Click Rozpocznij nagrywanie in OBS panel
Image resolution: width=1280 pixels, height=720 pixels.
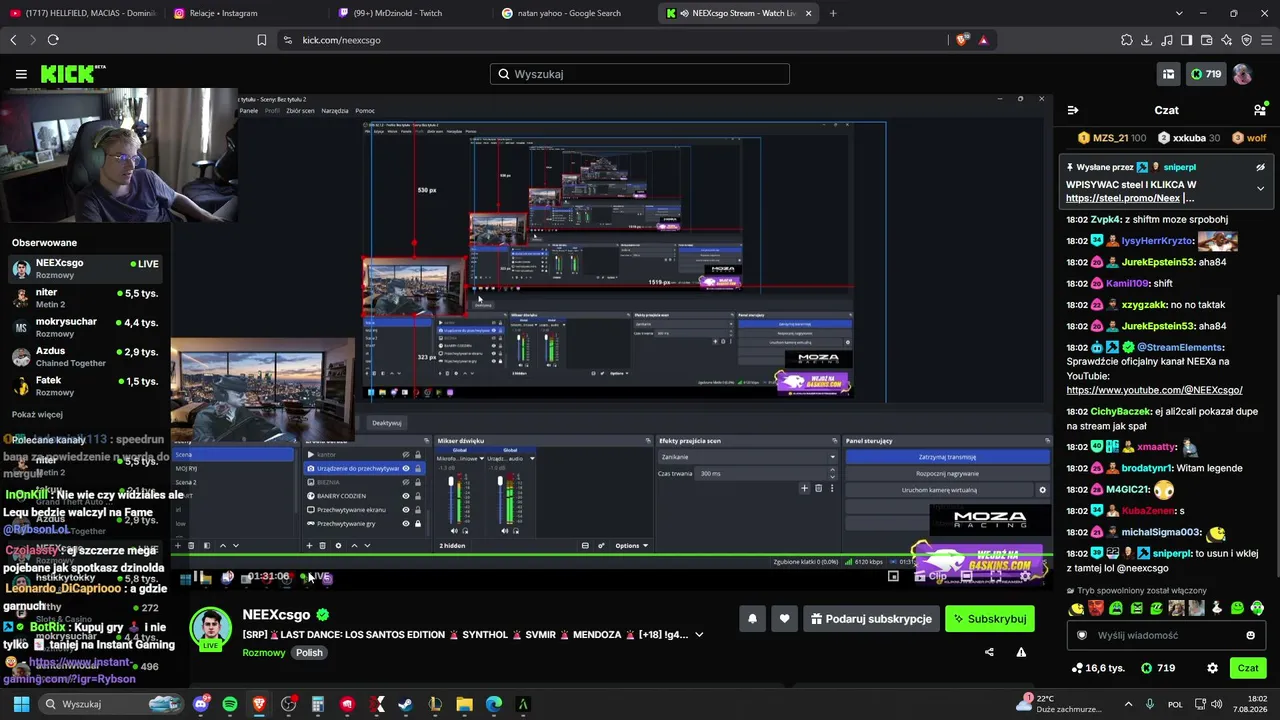click(x=947, y=473)
